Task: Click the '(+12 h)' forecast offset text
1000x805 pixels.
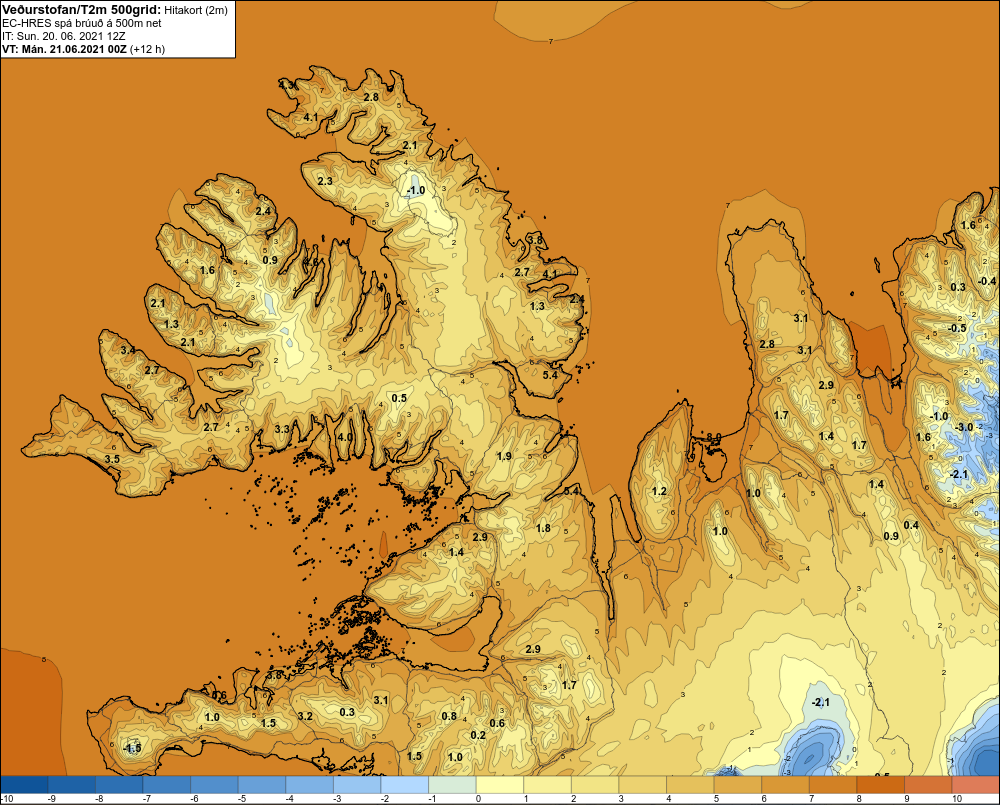Action: pos(147,49)
